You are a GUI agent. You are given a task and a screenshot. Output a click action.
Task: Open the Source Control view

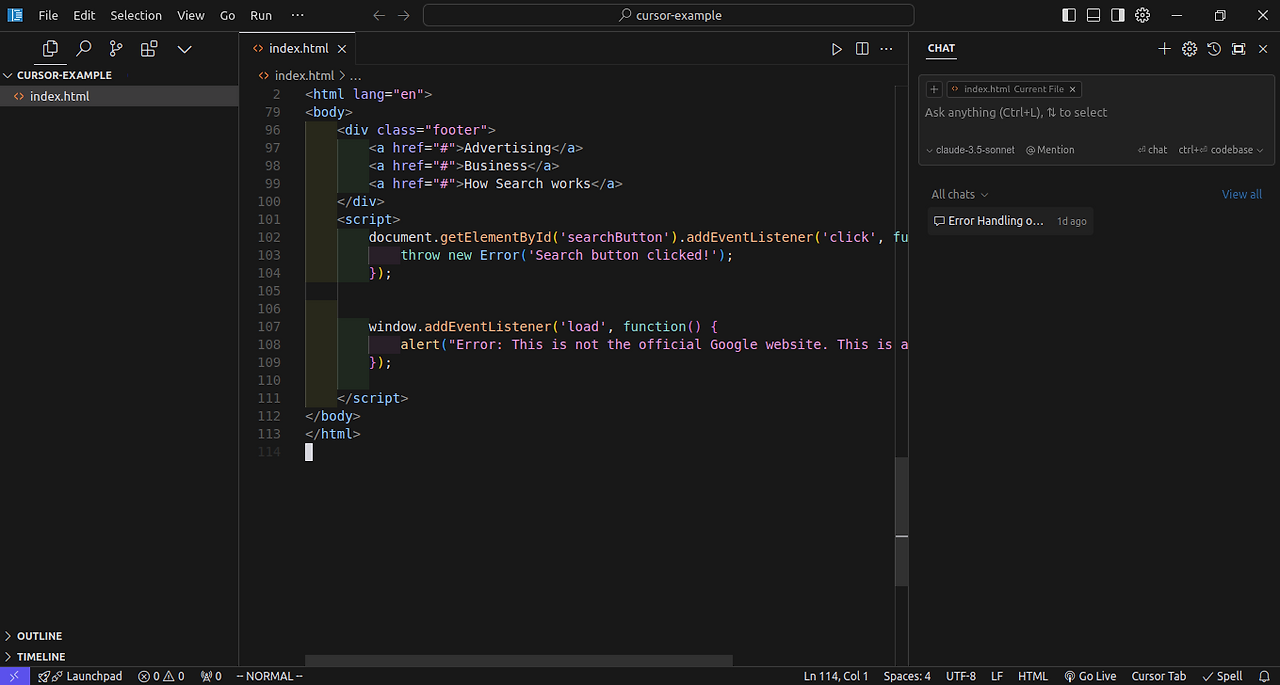point(116,48)
